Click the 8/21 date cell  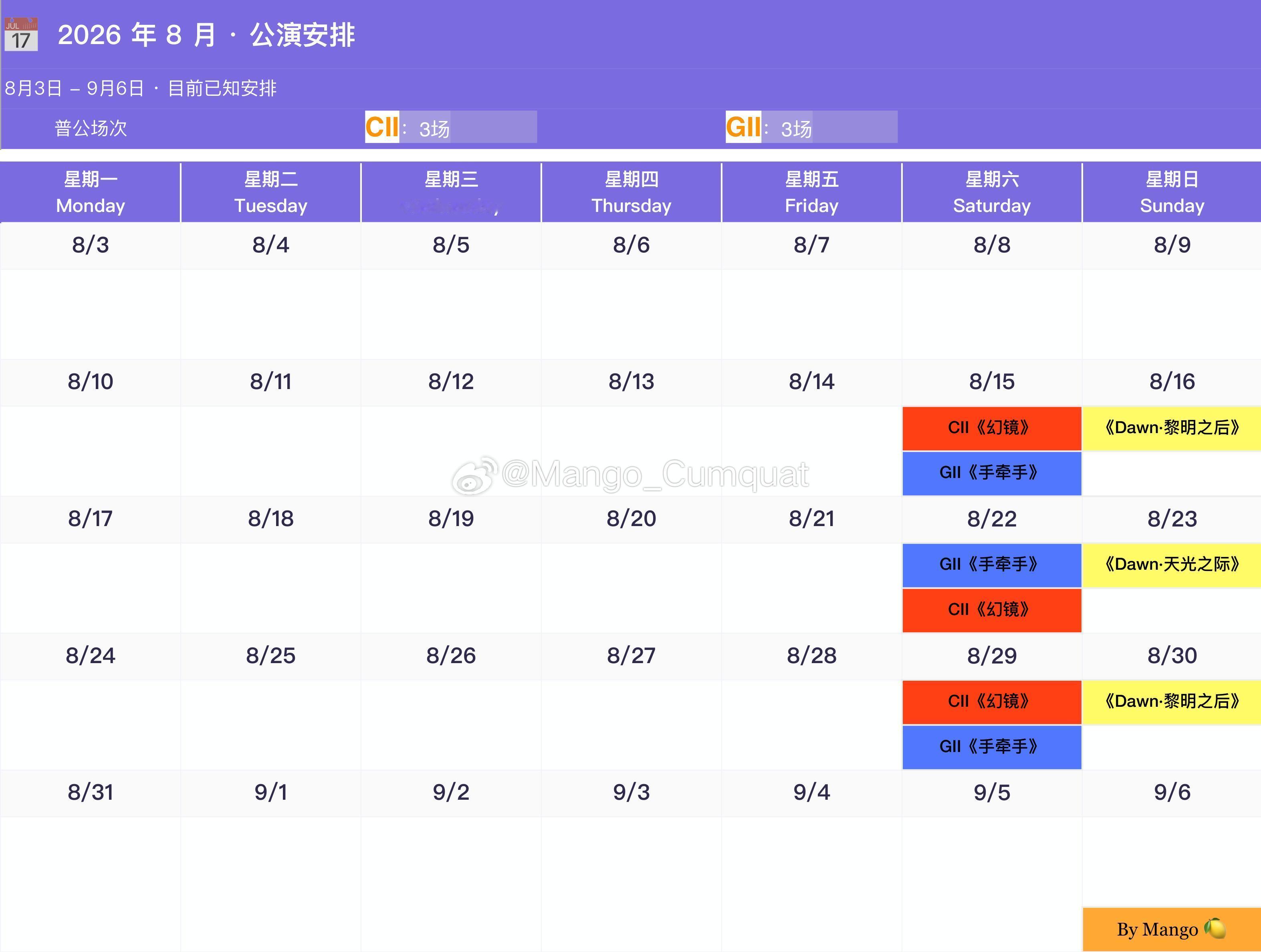pos(812,519)
